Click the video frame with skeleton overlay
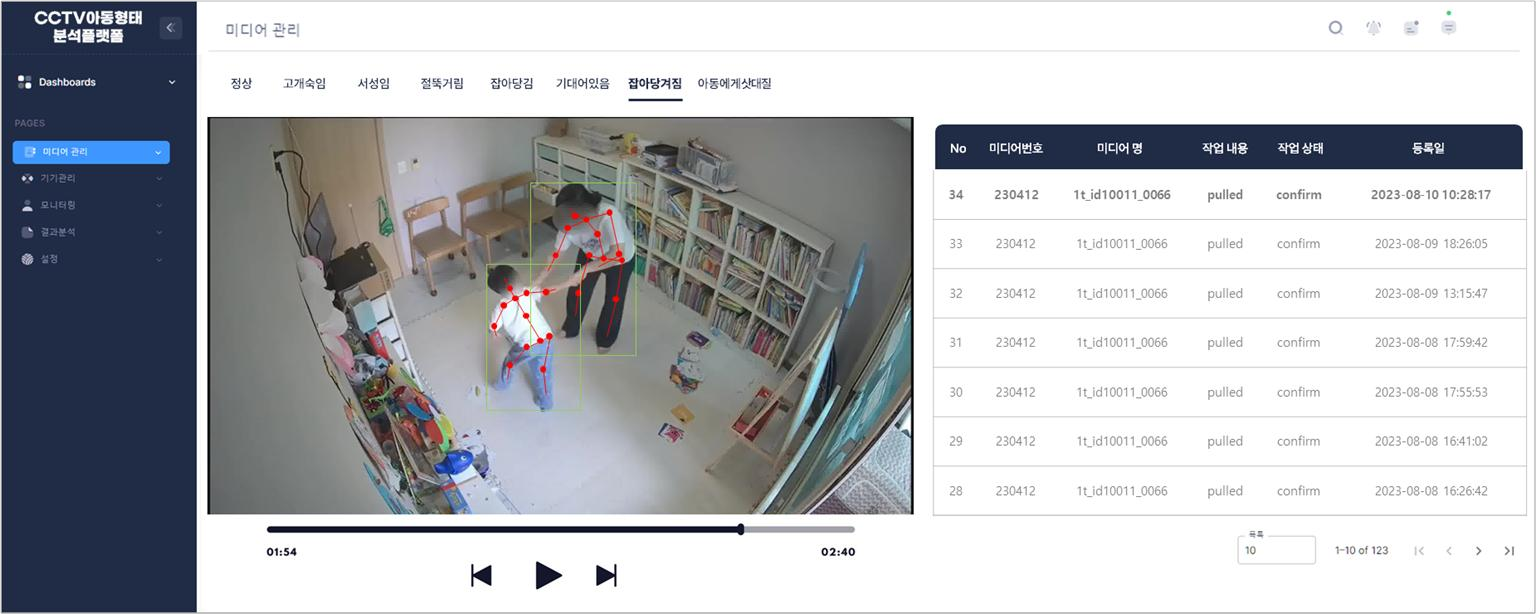 [560, 316]
